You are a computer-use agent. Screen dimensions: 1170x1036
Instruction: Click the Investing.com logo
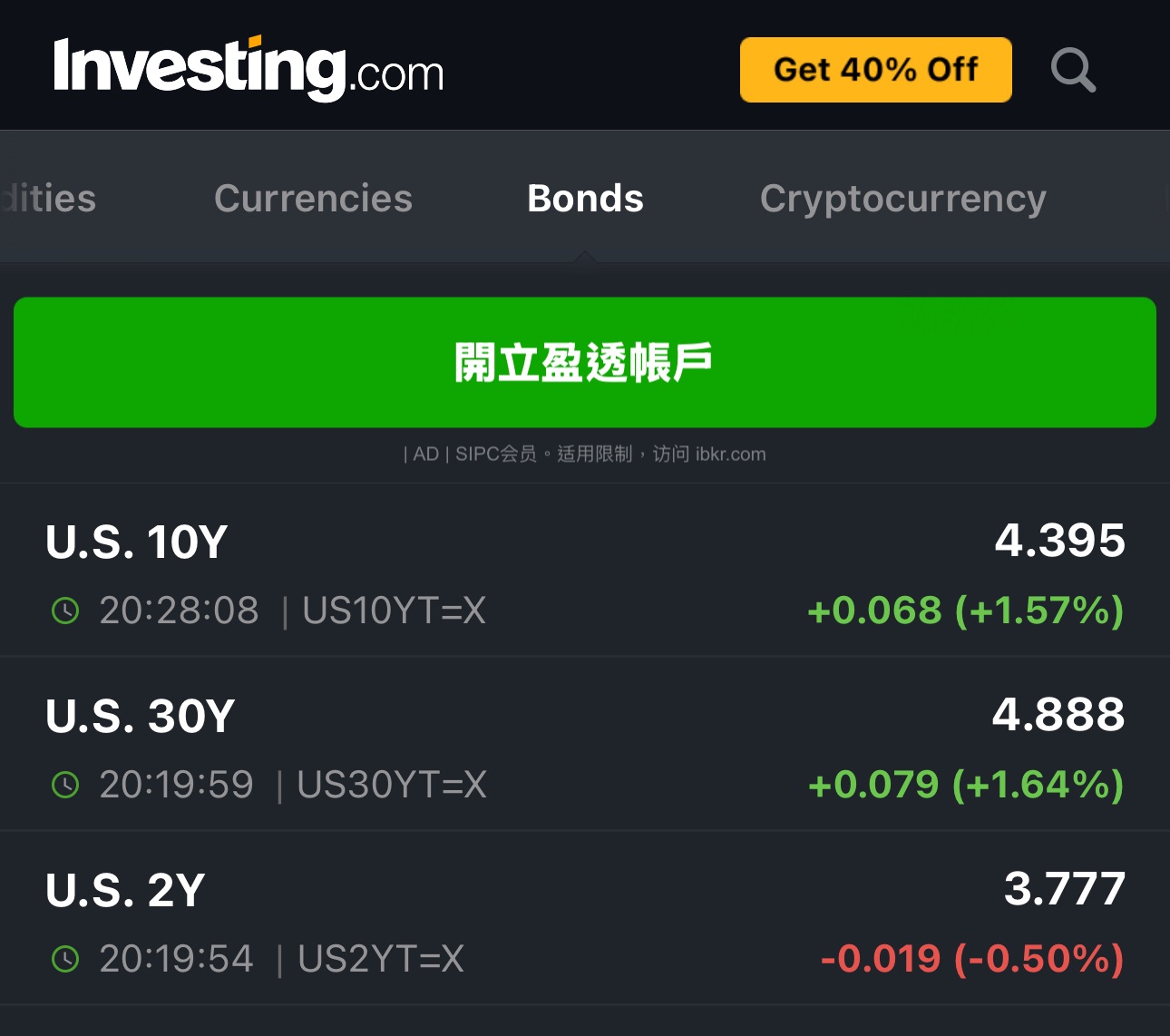coord(249,69)
